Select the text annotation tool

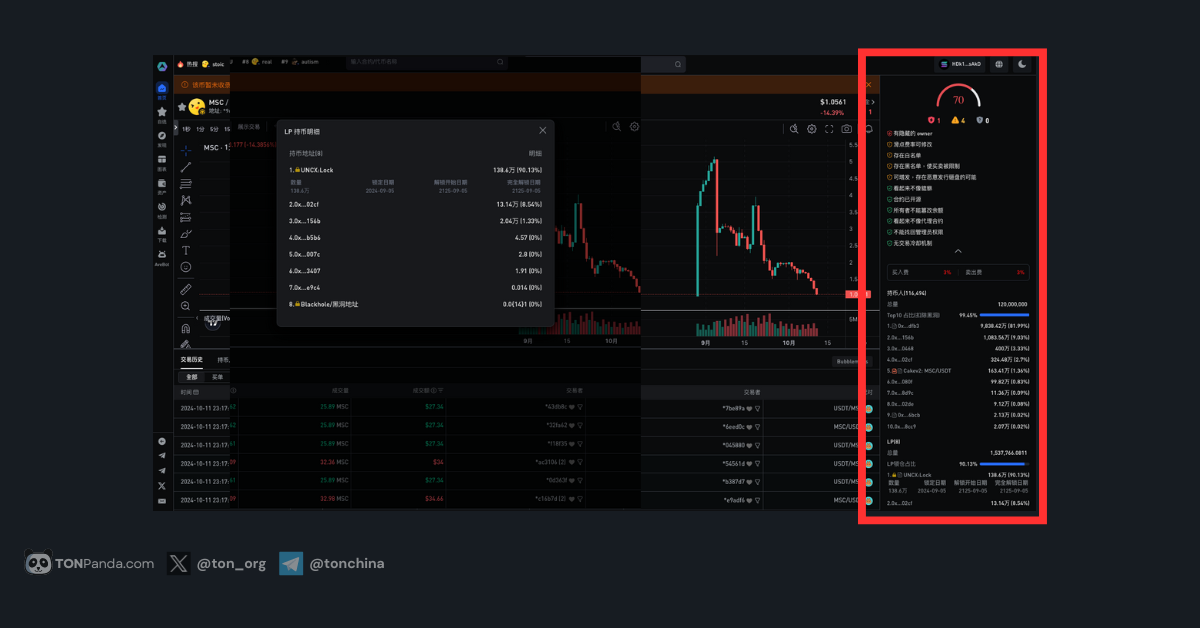coord(186,250)
